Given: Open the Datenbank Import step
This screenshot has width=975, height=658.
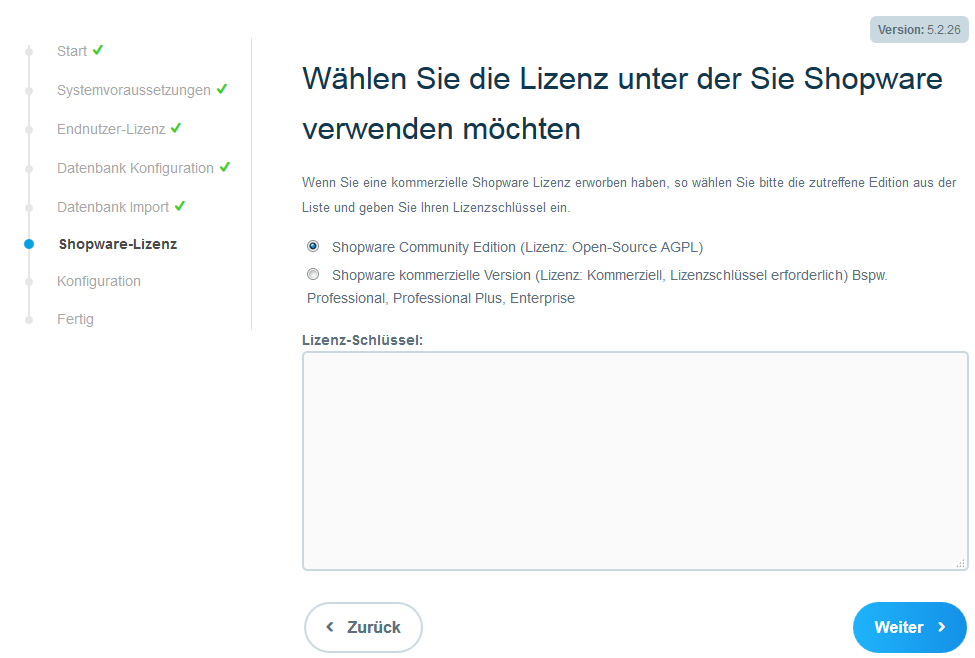Looking at the screenshot, I should pos(113,207).
